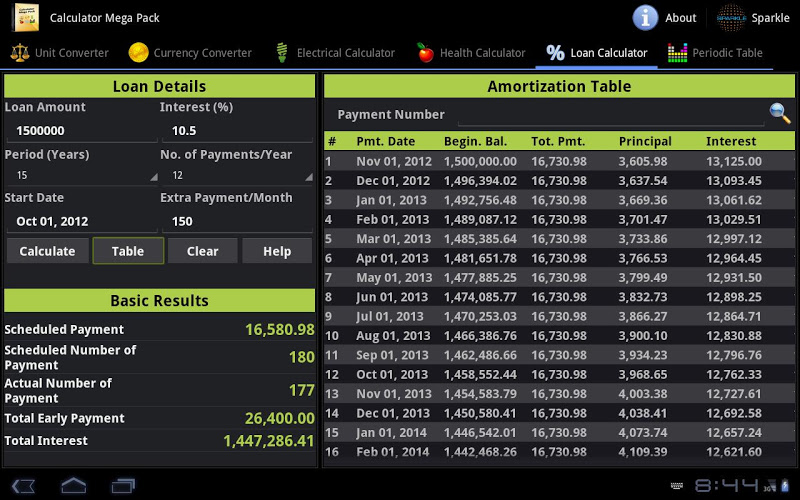
Task: Switch to Currency Converter tab
Action: point(190,53)
